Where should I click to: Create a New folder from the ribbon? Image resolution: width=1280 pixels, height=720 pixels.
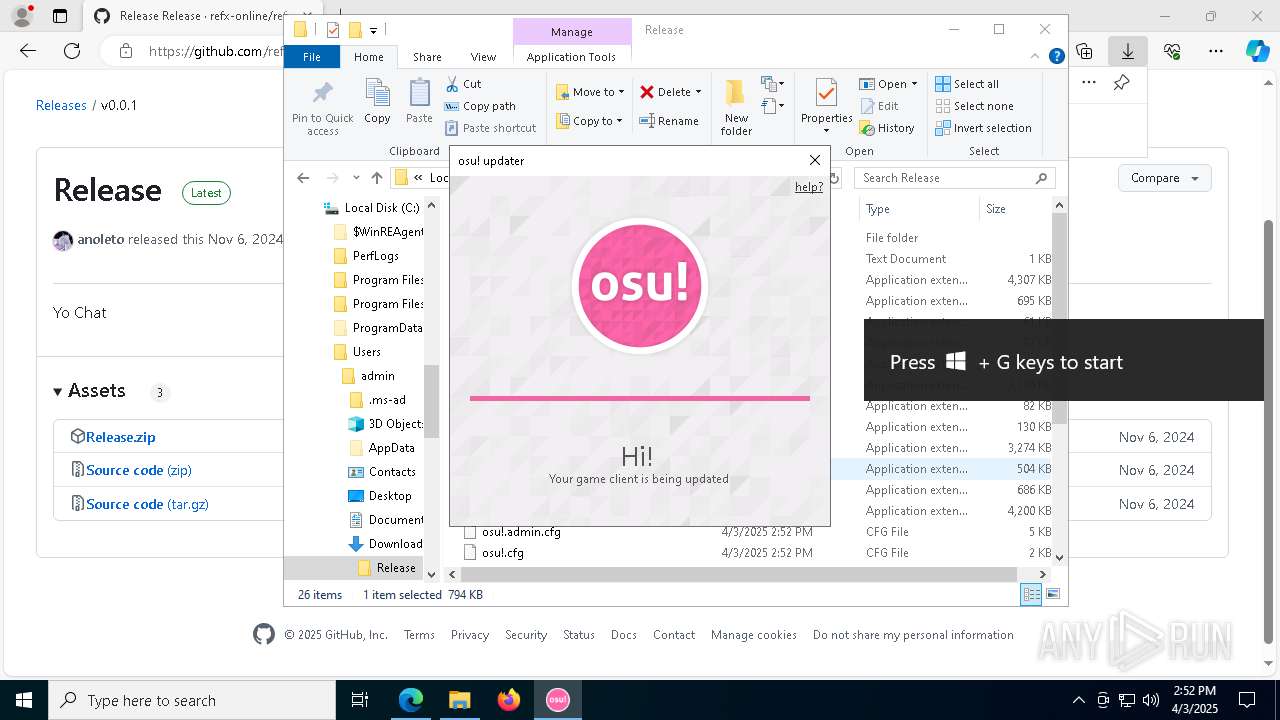point(736,106)
